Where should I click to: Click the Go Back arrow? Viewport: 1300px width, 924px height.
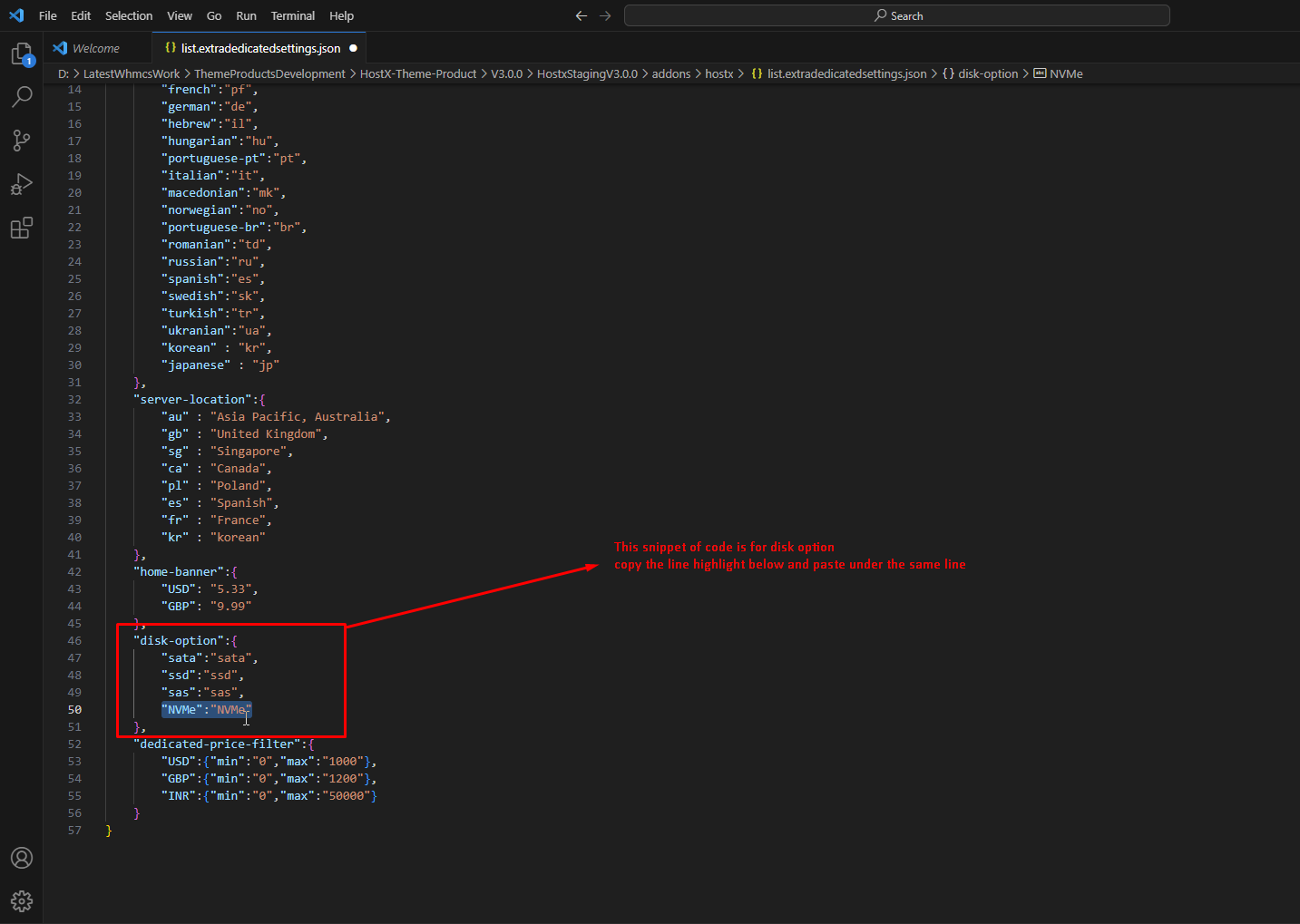[x=582, y=15]
